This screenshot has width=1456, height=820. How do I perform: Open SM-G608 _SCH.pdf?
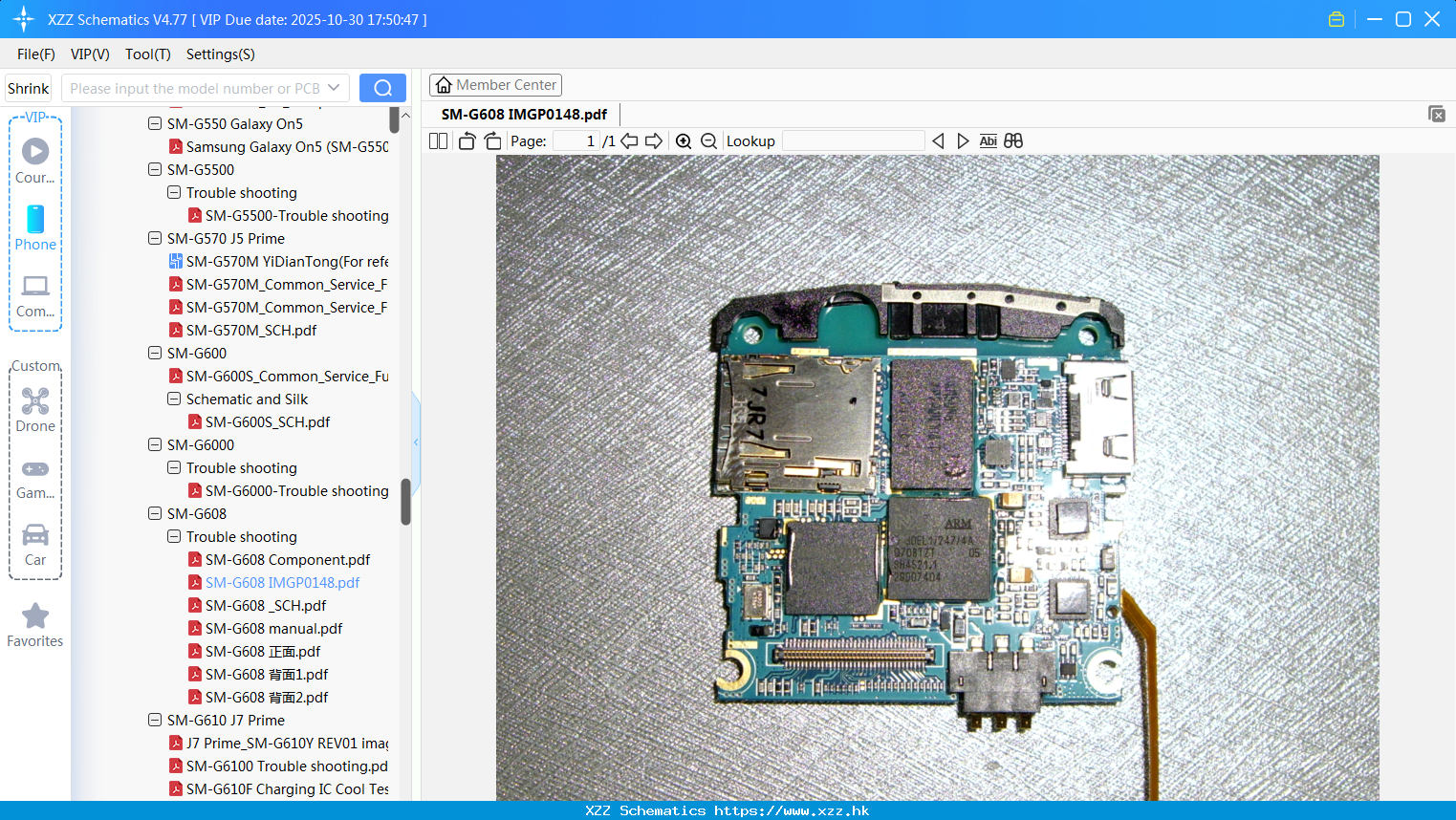(x=266, y=606)
